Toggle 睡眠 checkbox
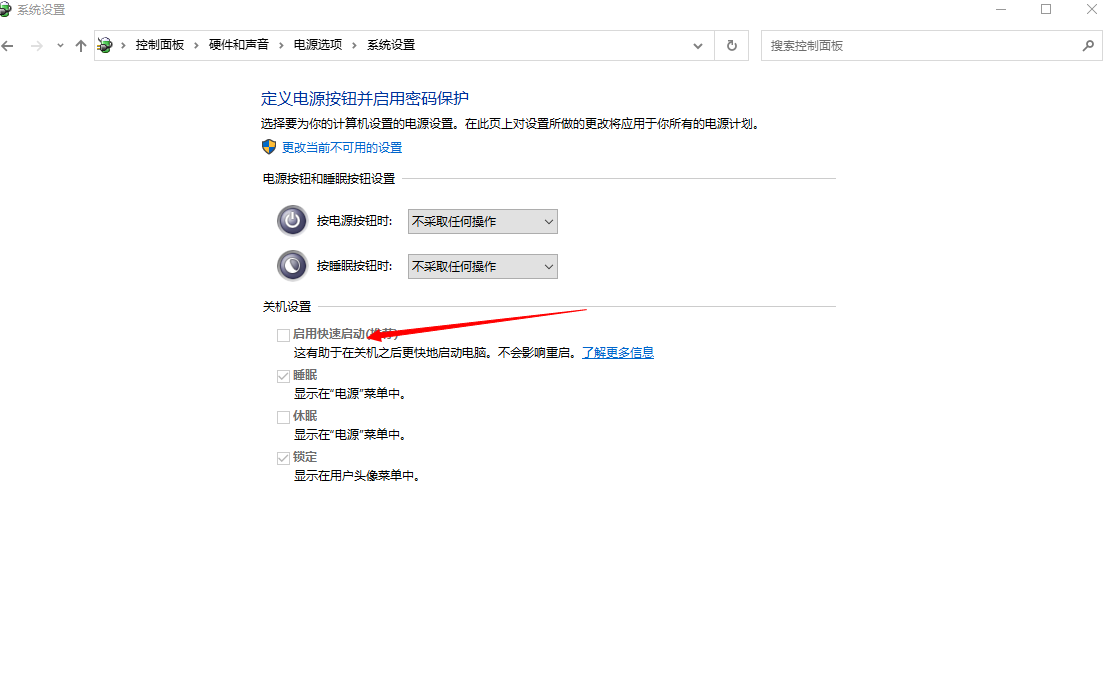The image size is (1106, 692). [x=283, y=376]
